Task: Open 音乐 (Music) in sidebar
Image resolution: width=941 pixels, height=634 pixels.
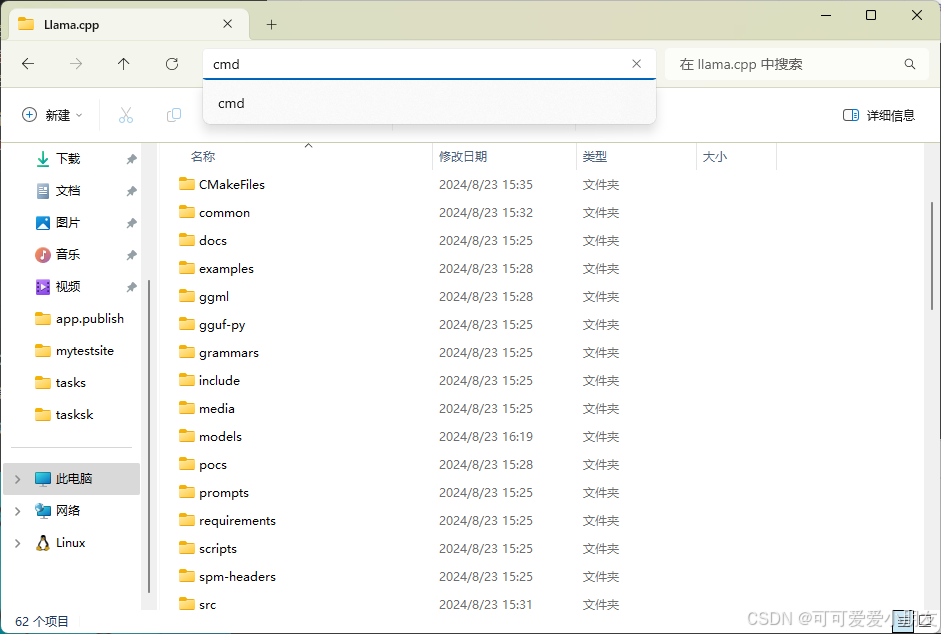Action: point(67,255)
